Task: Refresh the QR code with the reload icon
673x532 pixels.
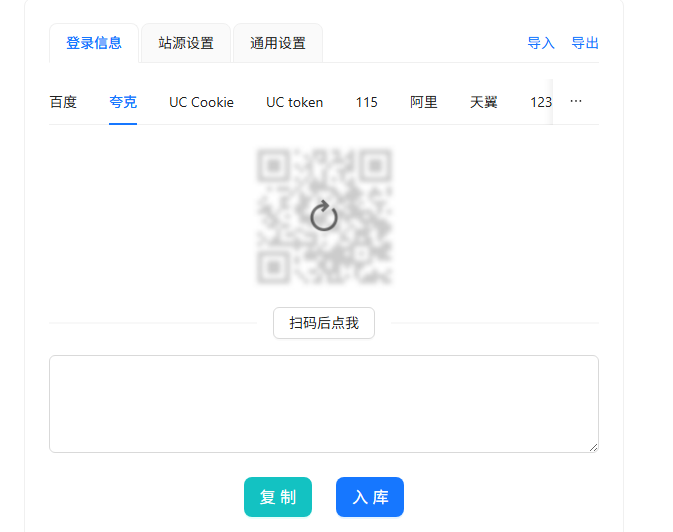Action: [x=324, y=216]
